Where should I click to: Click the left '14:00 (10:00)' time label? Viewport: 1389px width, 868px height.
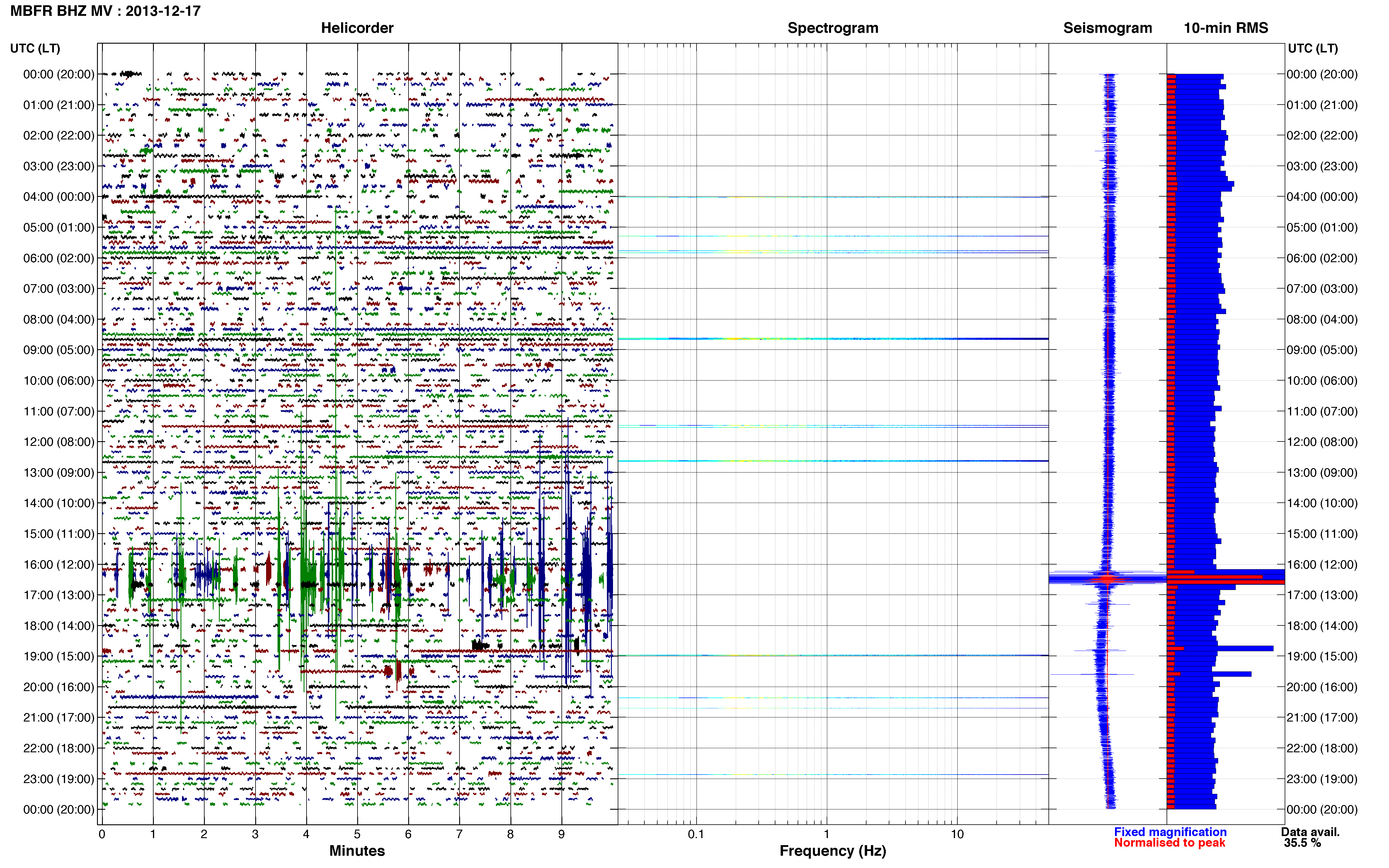(x=59, y=503)
